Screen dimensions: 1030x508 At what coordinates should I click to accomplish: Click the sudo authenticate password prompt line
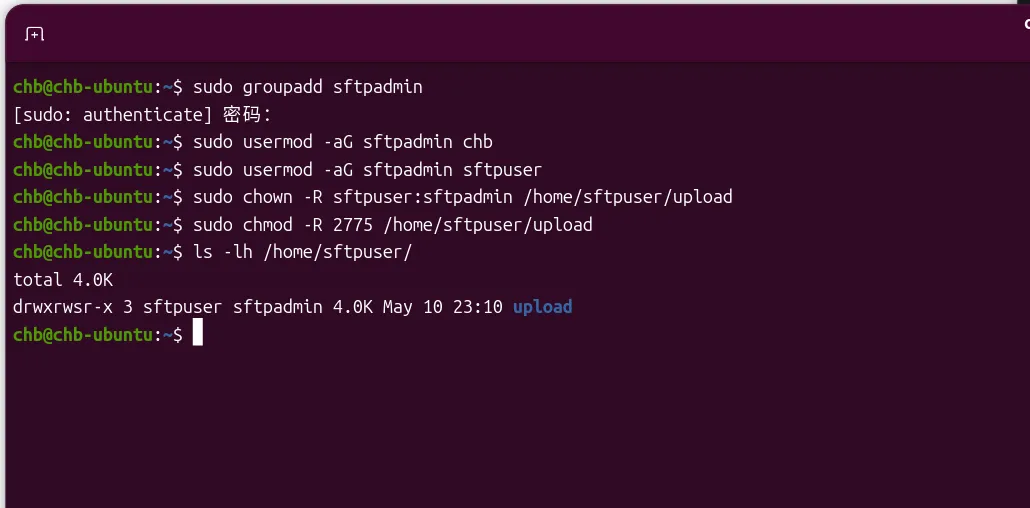(x=142, y=114)
